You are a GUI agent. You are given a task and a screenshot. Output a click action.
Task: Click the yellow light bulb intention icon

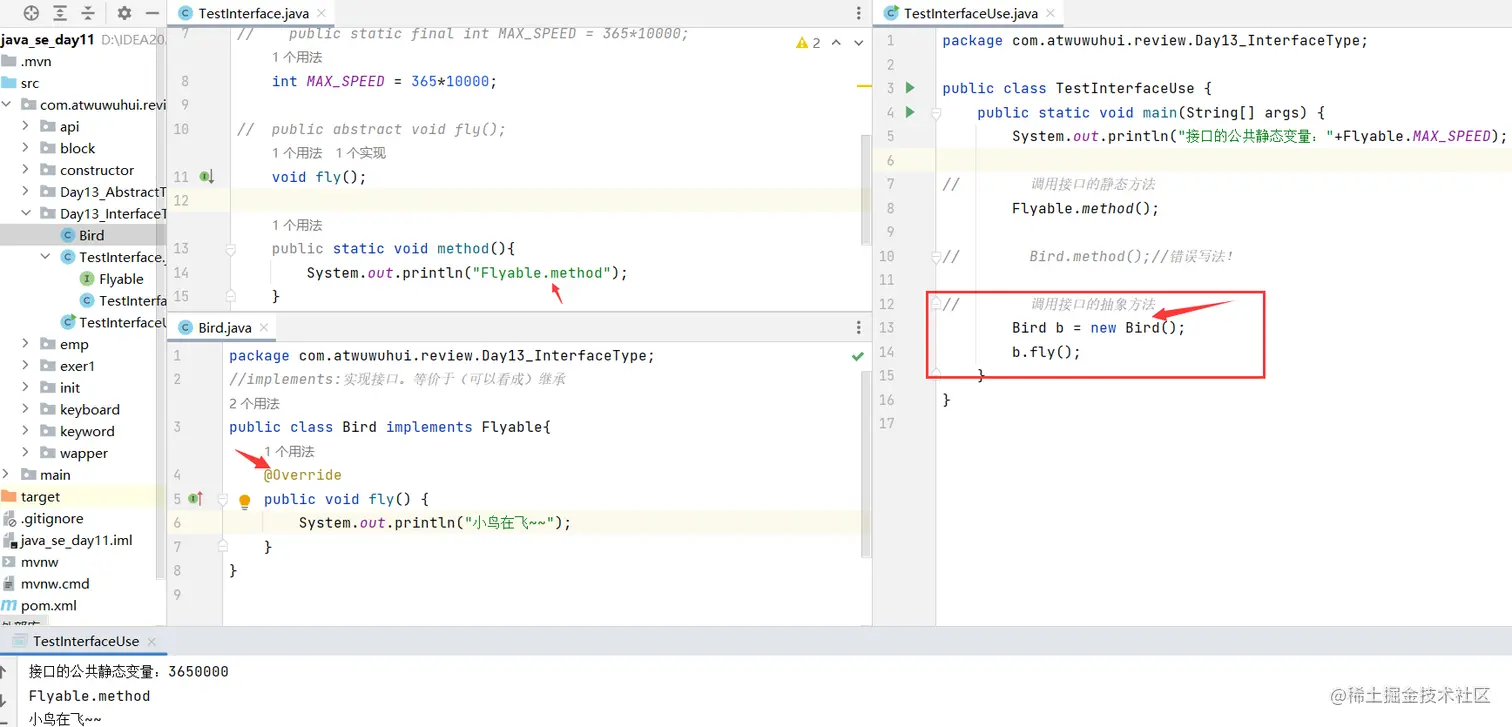[244, 501]
